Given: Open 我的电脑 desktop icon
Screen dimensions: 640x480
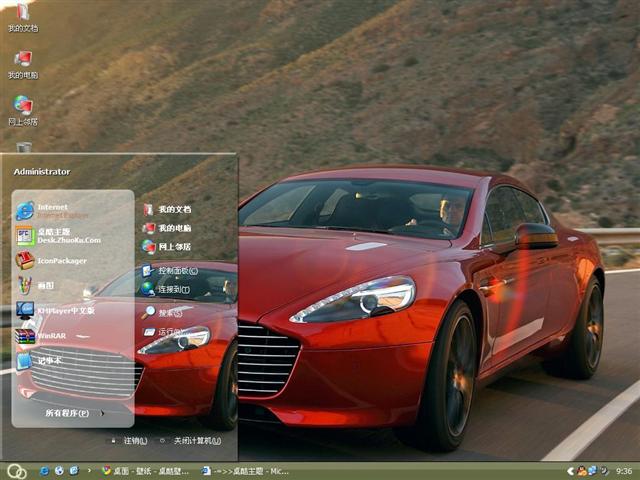Looking at the screenshot, I should tap(23, 64).
